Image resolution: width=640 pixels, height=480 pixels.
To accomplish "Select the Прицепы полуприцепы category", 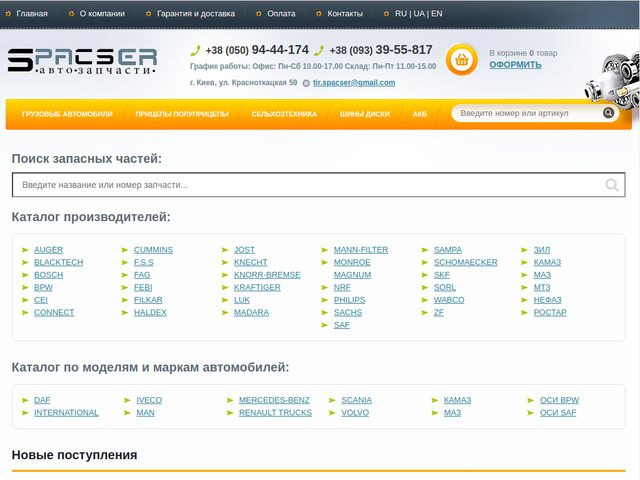I will click(x=182, y=114).
